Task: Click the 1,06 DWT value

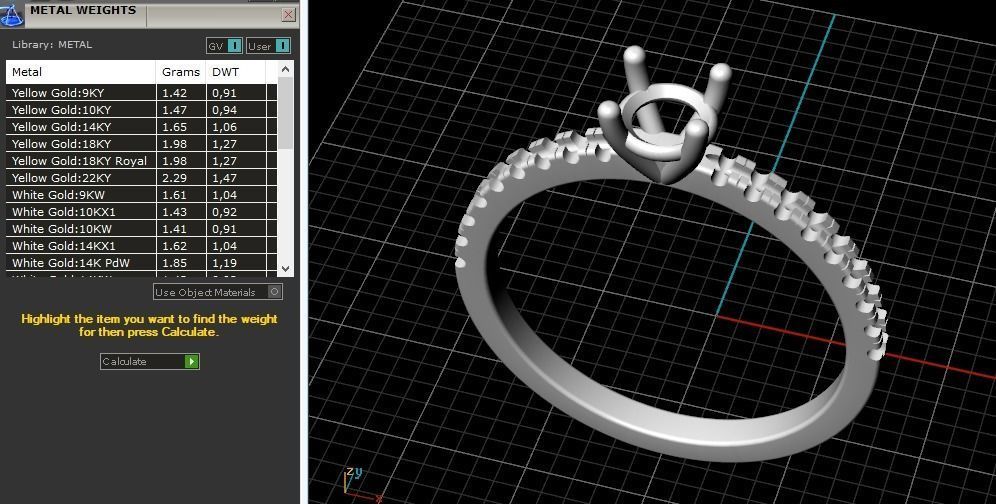Action: (224, 126)
